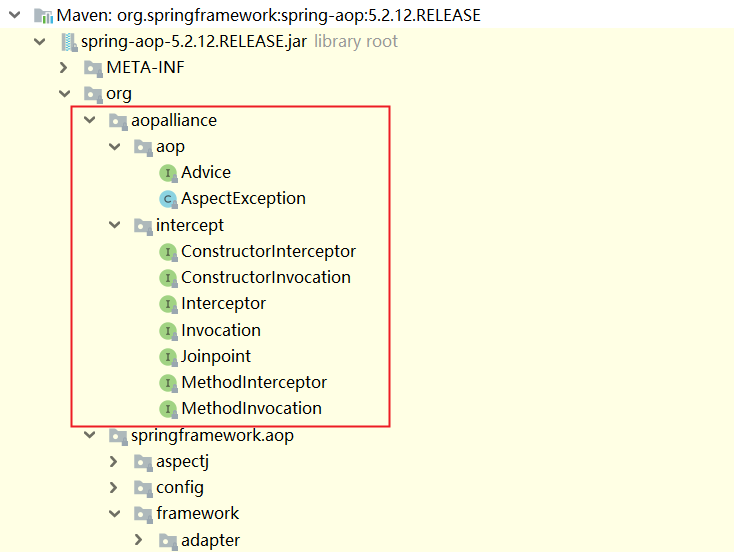
Task: Collapse the Maven spring-aop library node
Action: 15,15
